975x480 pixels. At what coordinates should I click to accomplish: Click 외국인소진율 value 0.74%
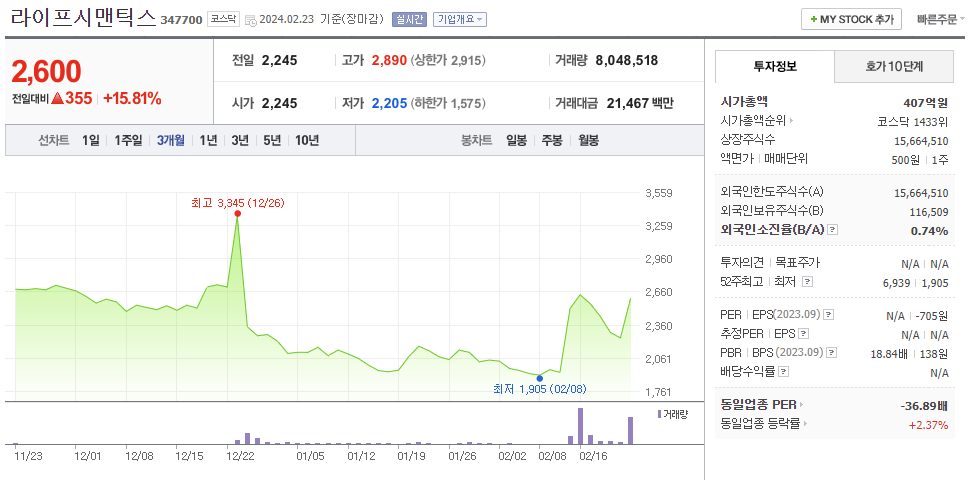(930, 231)
